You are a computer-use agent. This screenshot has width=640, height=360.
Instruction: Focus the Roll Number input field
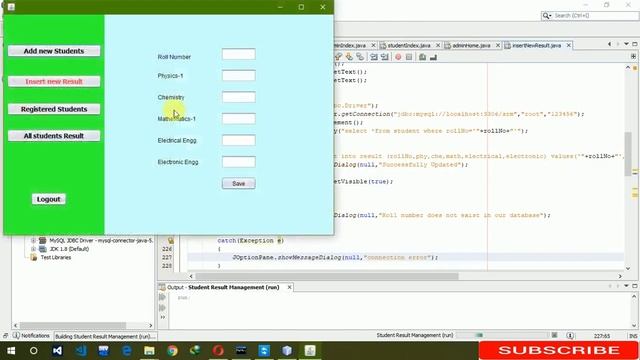239,54
